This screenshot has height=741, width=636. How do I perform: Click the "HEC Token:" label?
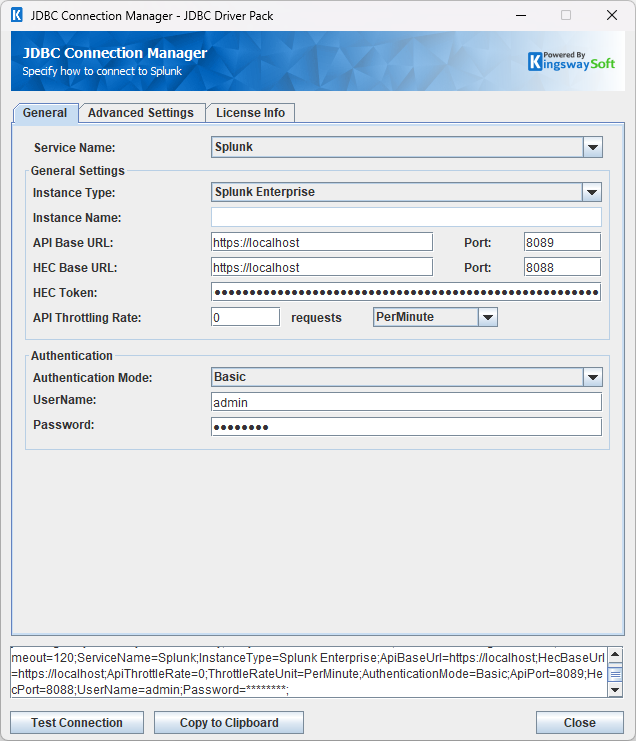click(x=65, y=293)
